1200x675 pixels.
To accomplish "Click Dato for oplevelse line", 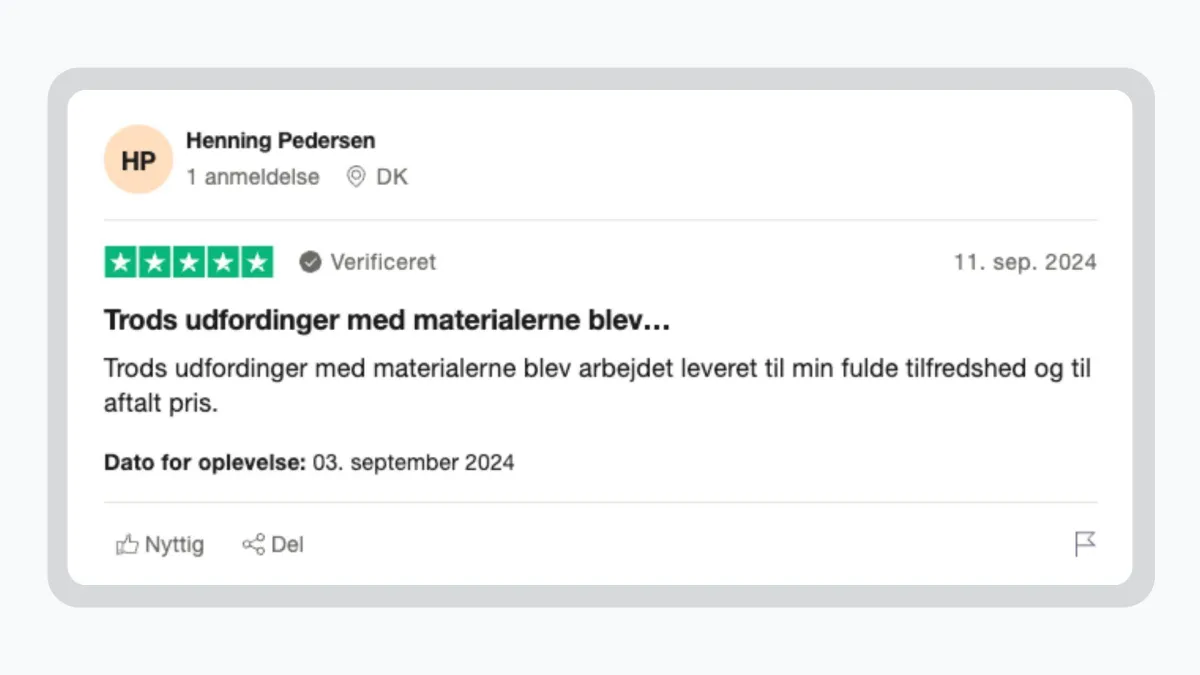I will [x=309, y=463].
